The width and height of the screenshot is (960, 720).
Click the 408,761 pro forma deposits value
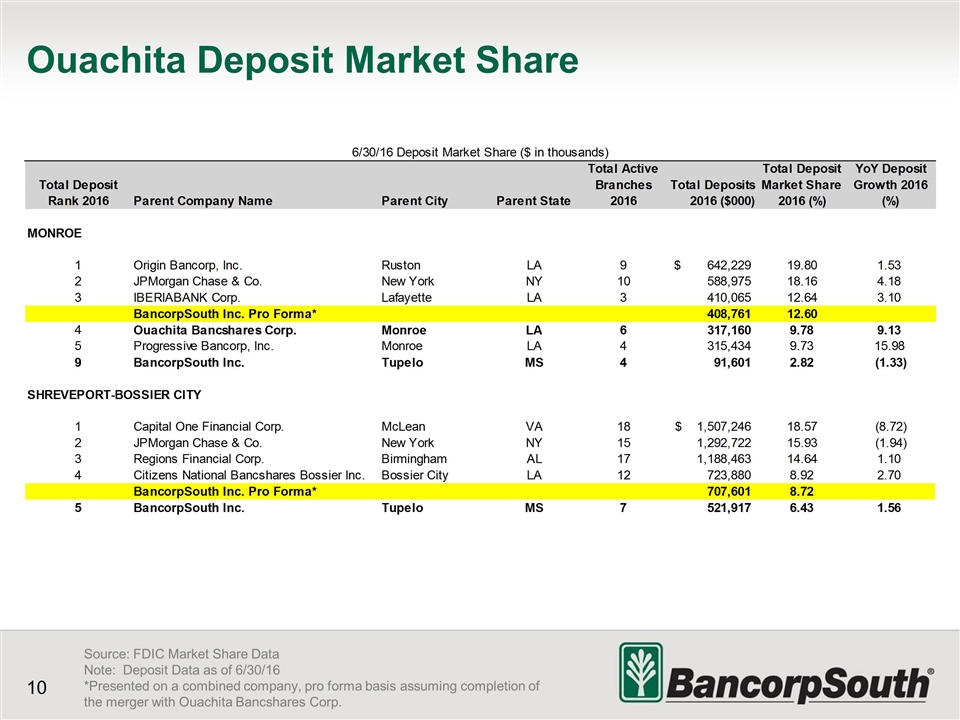pyautogui.click(x=729, y=314)
